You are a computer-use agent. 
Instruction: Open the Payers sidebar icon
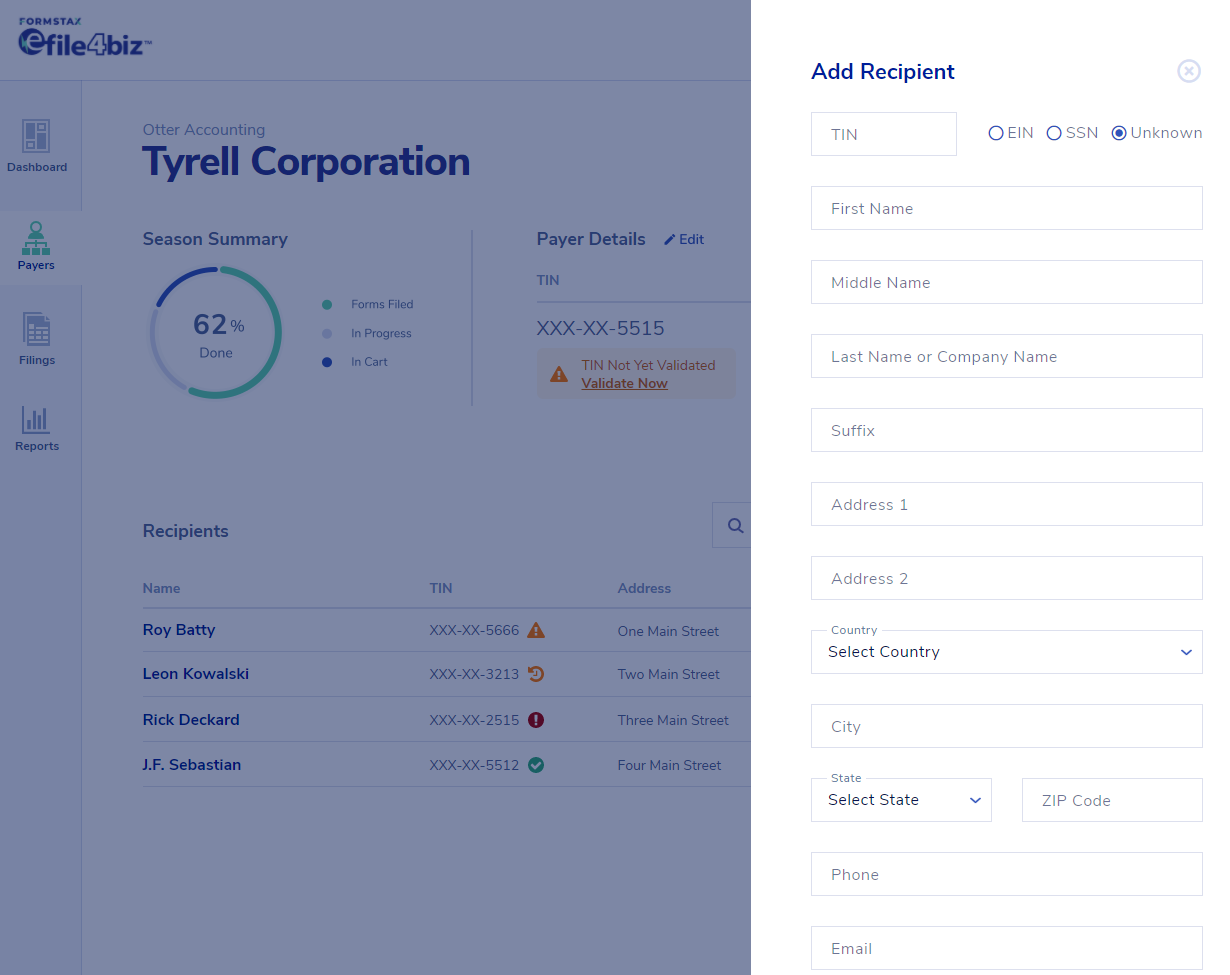[x=37, y=246]
